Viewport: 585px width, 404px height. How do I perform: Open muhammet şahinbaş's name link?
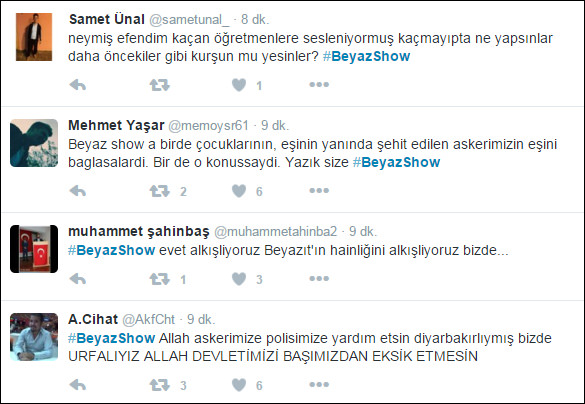coord(139,231)
